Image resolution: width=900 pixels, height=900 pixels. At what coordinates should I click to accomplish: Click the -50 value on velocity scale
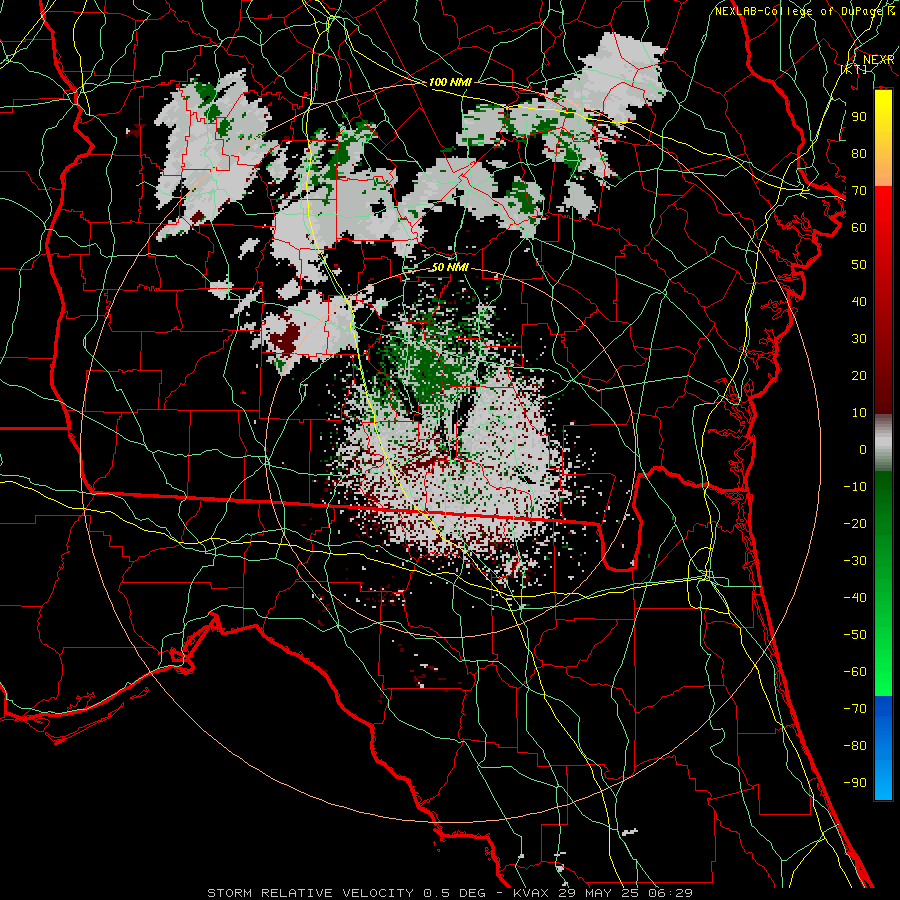pos(855,635)
